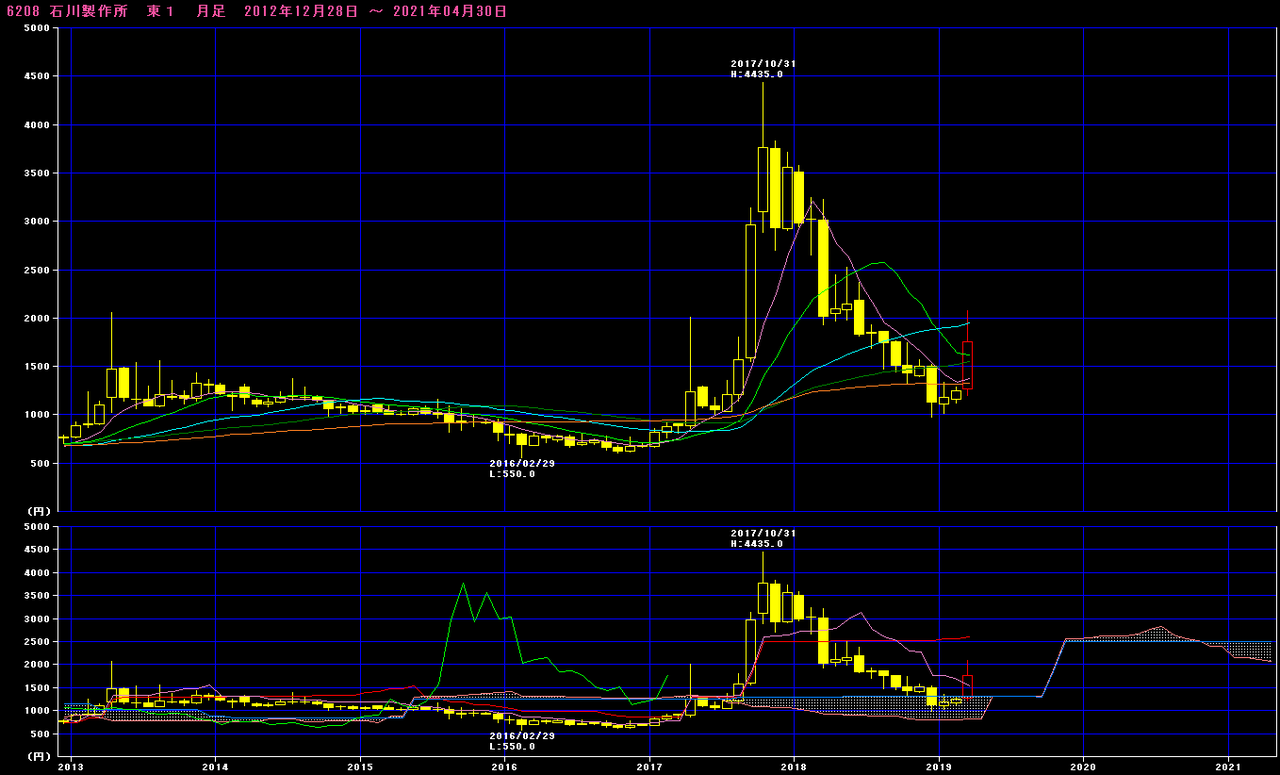Click the start date 2012年12月28日 in the title

click(x=300, y=11)
